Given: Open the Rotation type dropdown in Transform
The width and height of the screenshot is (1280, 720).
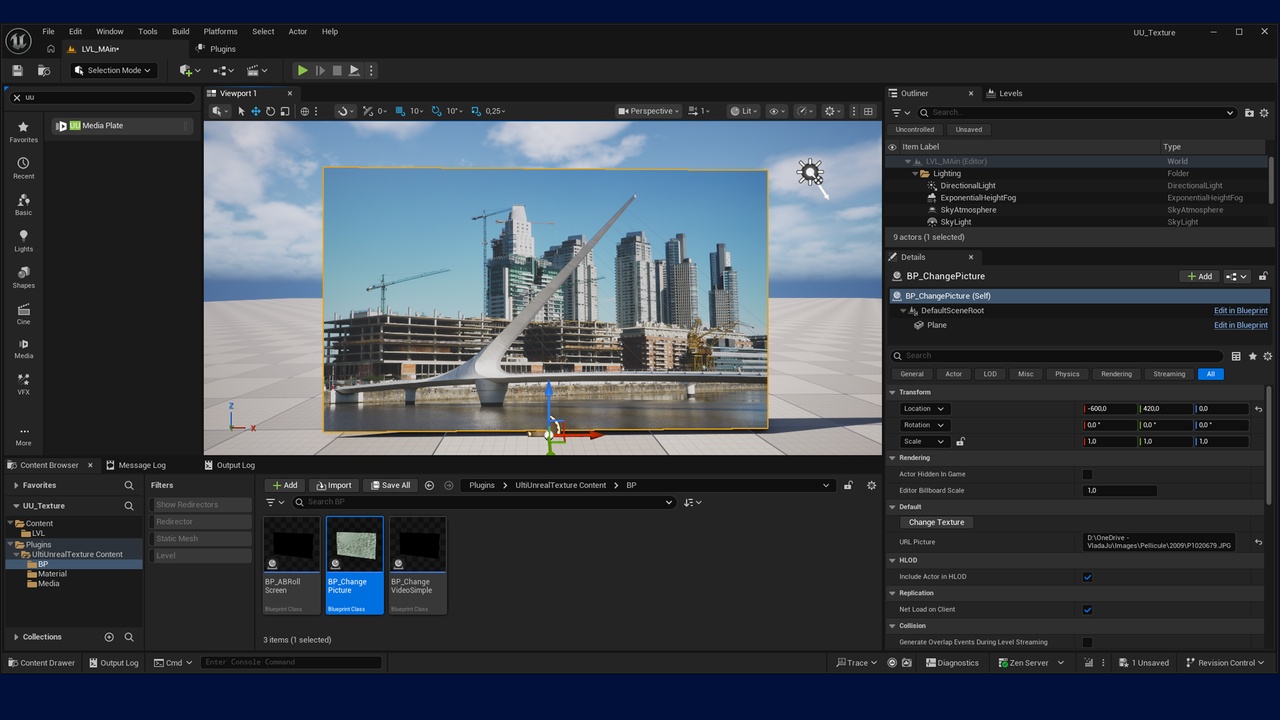Looking at the screenshot, I should pos(924,425).
